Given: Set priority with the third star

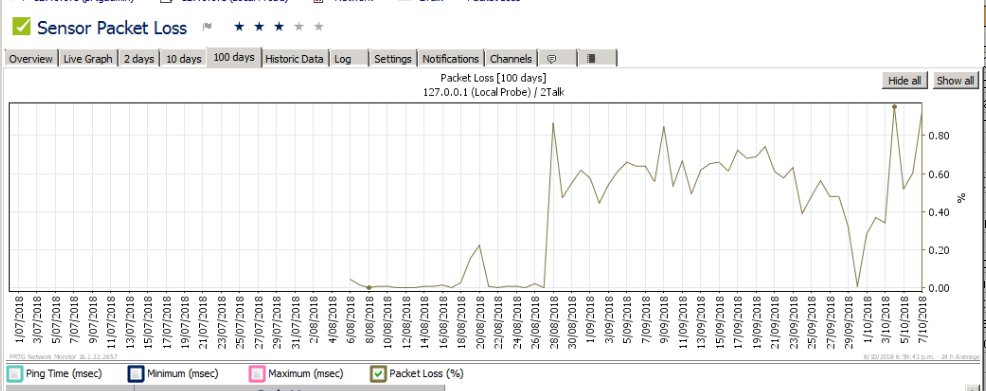Looking at the screenshot, I should point(279,26).
